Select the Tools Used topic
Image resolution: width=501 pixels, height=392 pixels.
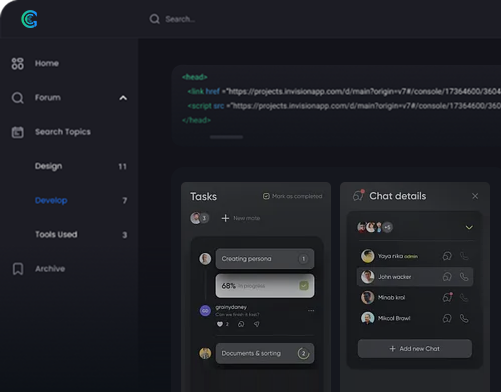point(56,235)
